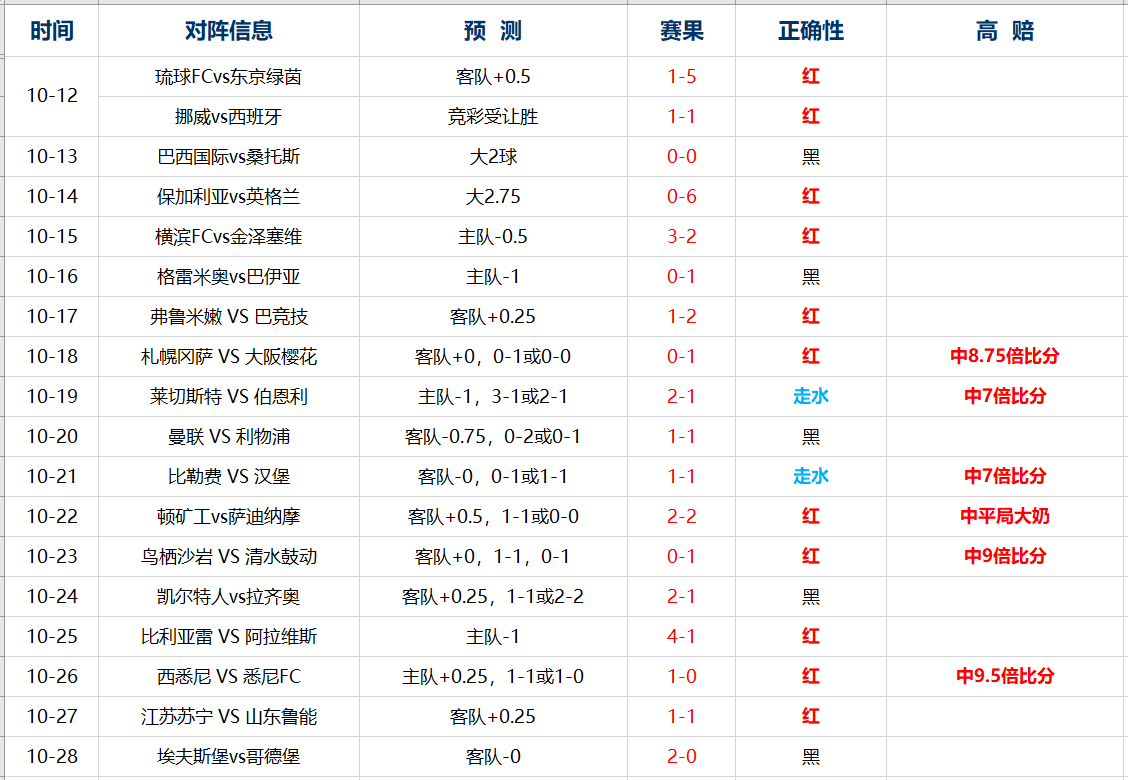Click the 3-2 result cell
The image size is (1128, 780).
[681, 236]
